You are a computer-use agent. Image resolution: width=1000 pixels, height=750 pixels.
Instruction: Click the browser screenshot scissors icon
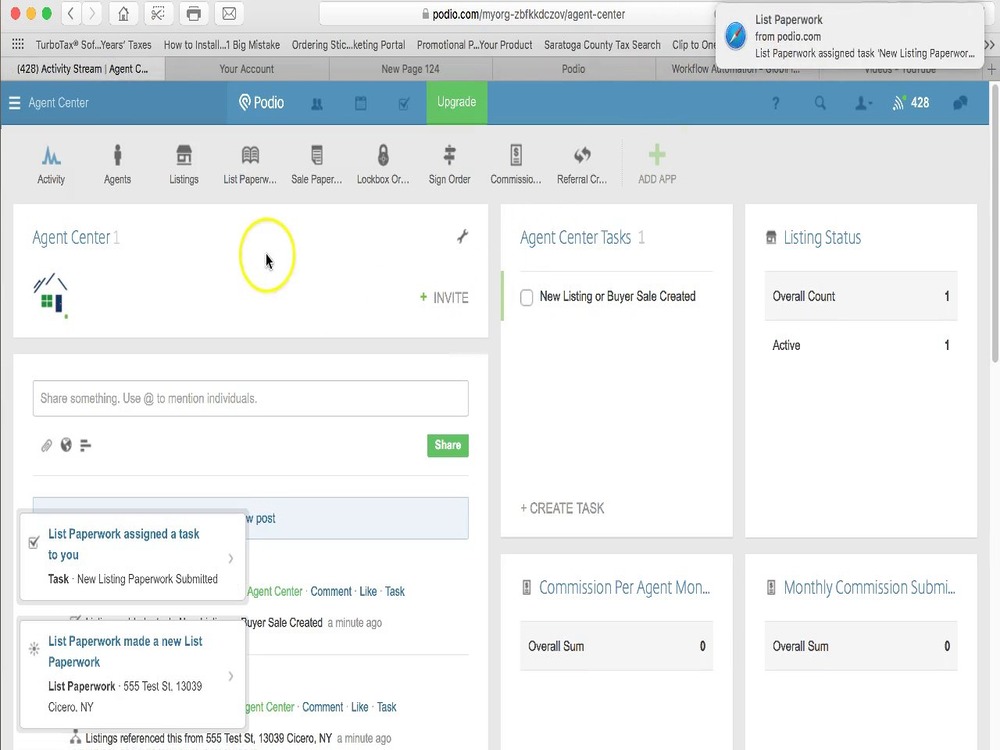pyautogui.click(x=158, y=14)
